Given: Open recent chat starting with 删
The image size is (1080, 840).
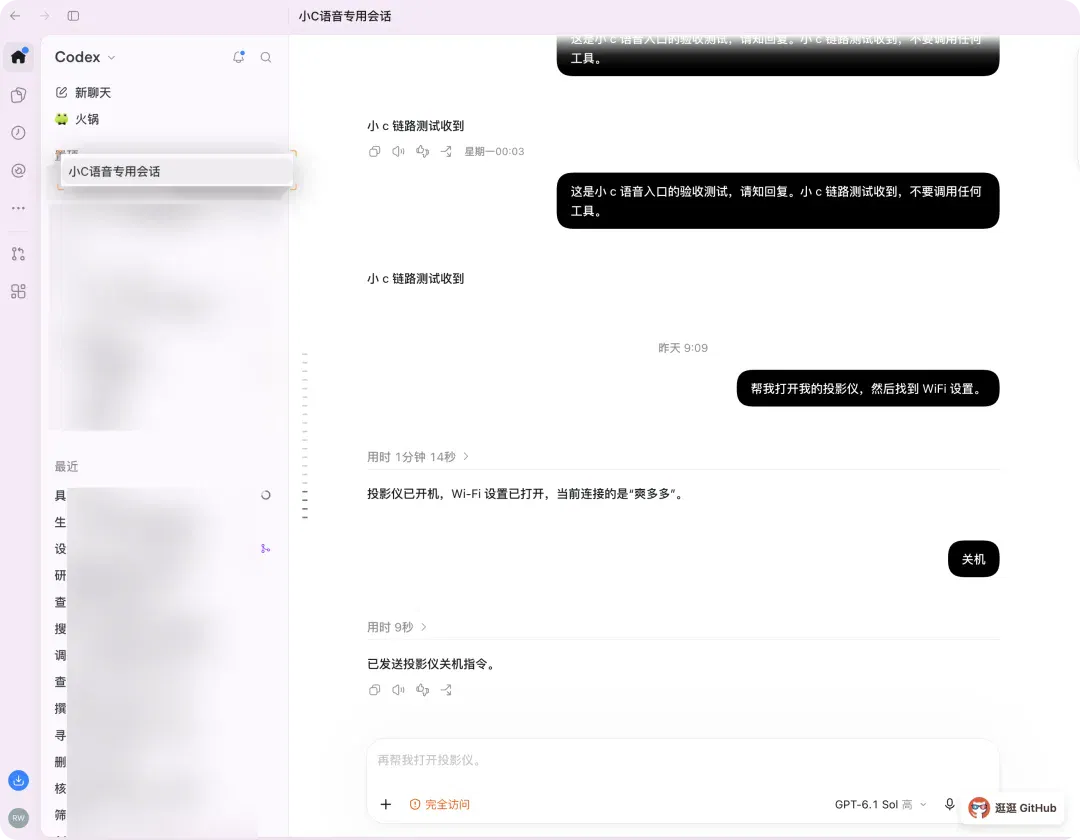Looking at the screenshot, I should click(162, 762).
